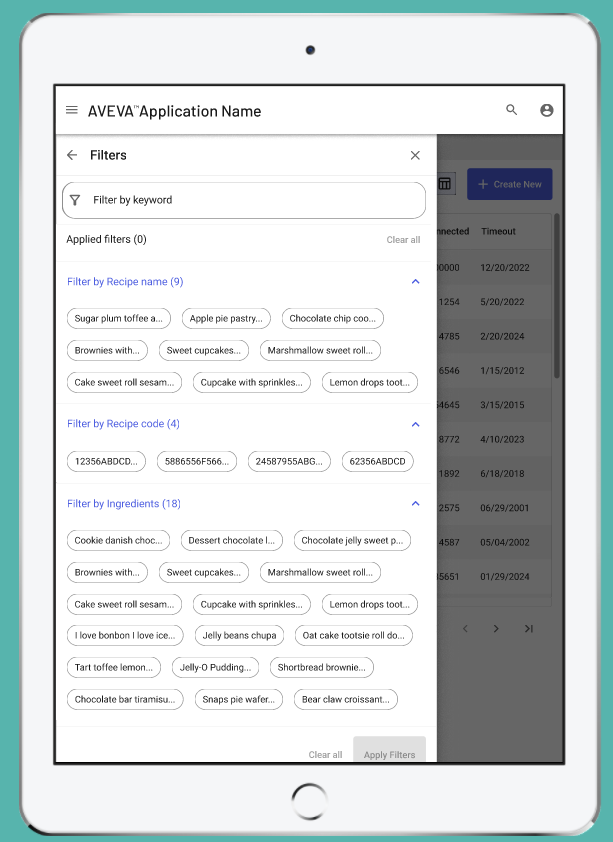Select Marshmallow sweet roll... under Recipe name

320,351
